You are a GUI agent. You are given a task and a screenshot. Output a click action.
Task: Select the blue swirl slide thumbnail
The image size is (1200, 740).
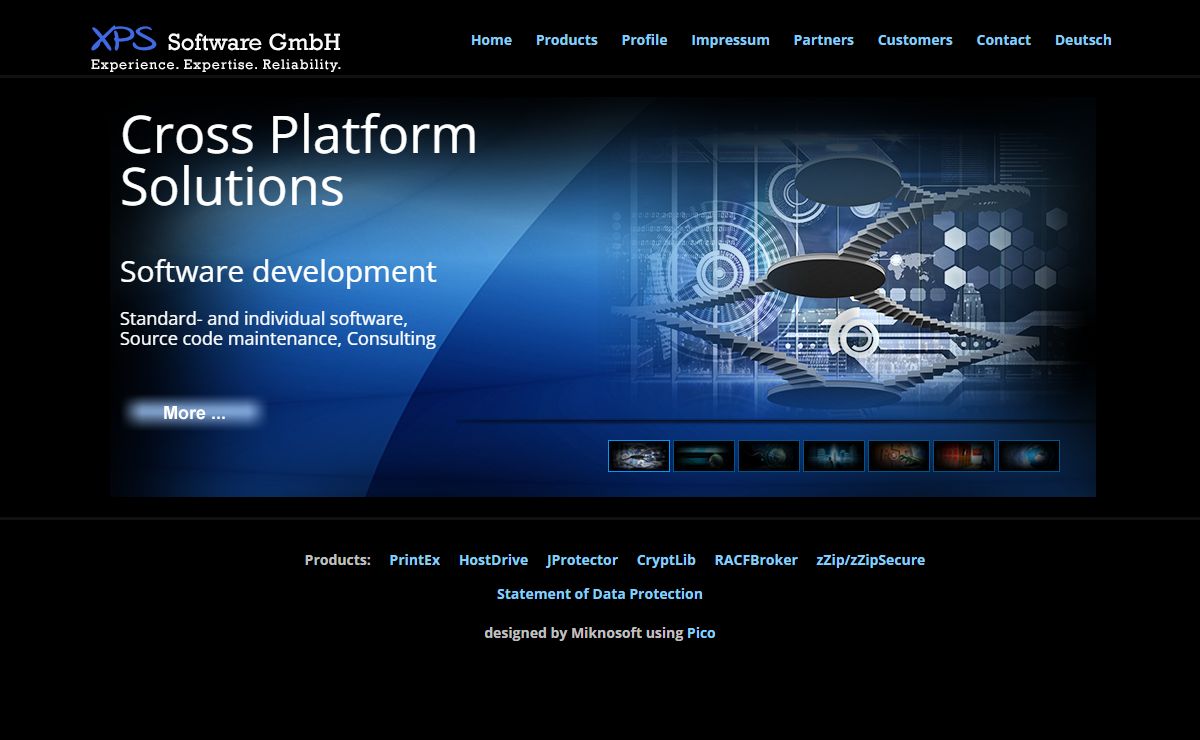click(1029, 456)
